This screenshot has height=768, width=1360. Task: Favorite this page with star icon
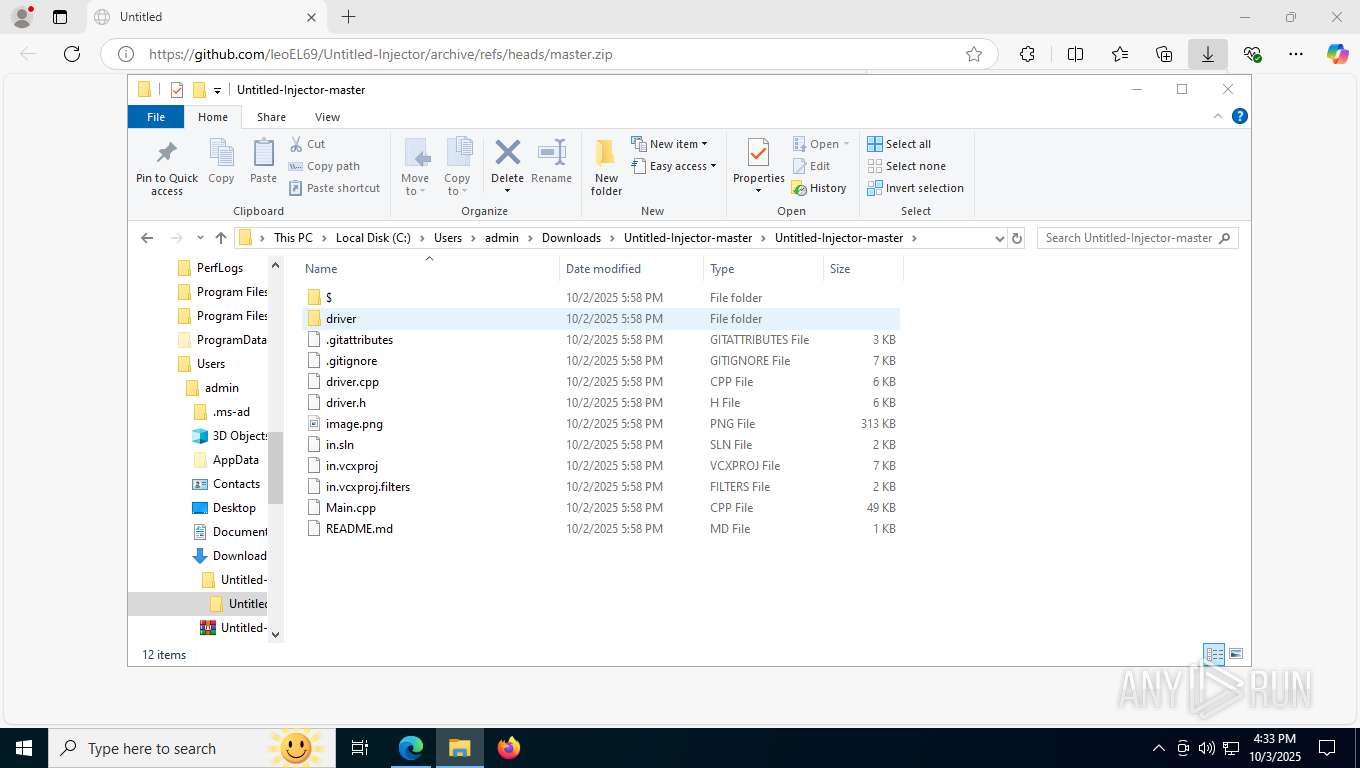tap(974, 54)
